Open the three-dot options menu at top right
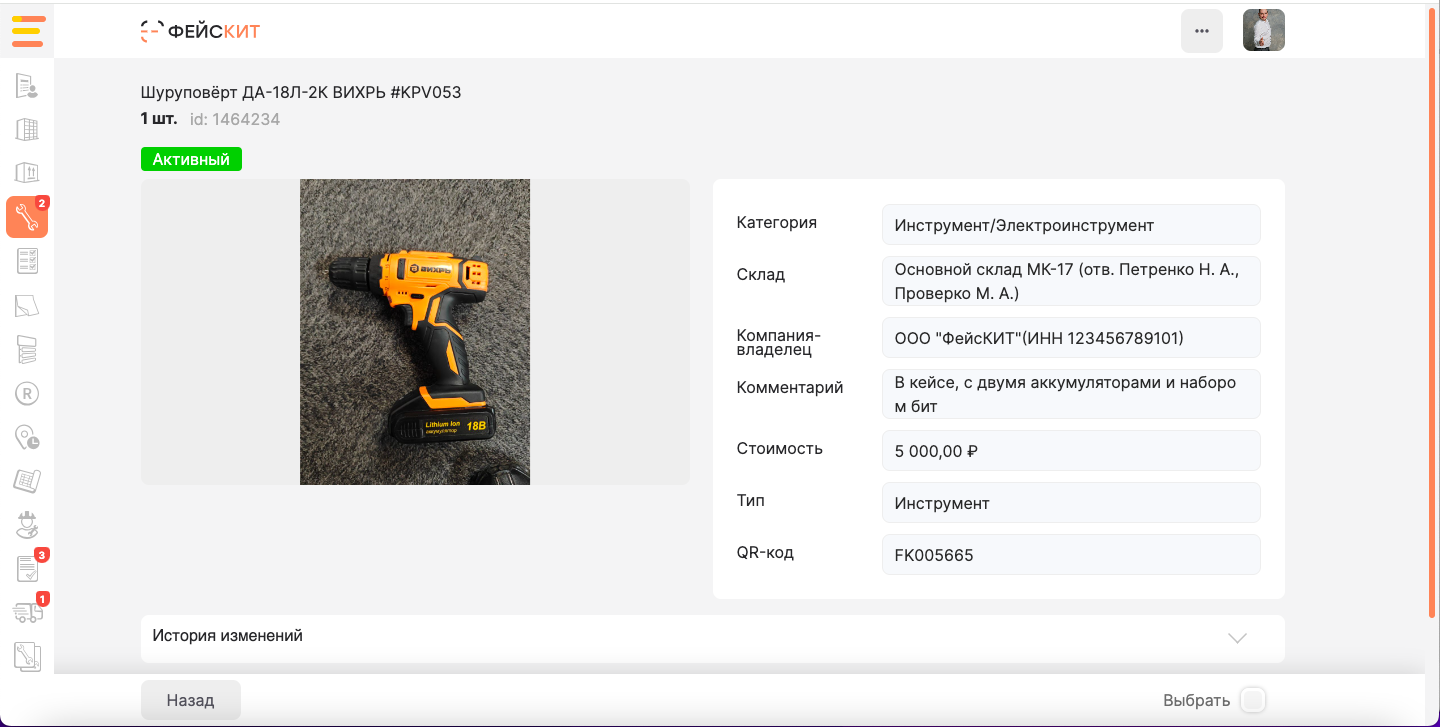1440x727 pixels. 1201,31
